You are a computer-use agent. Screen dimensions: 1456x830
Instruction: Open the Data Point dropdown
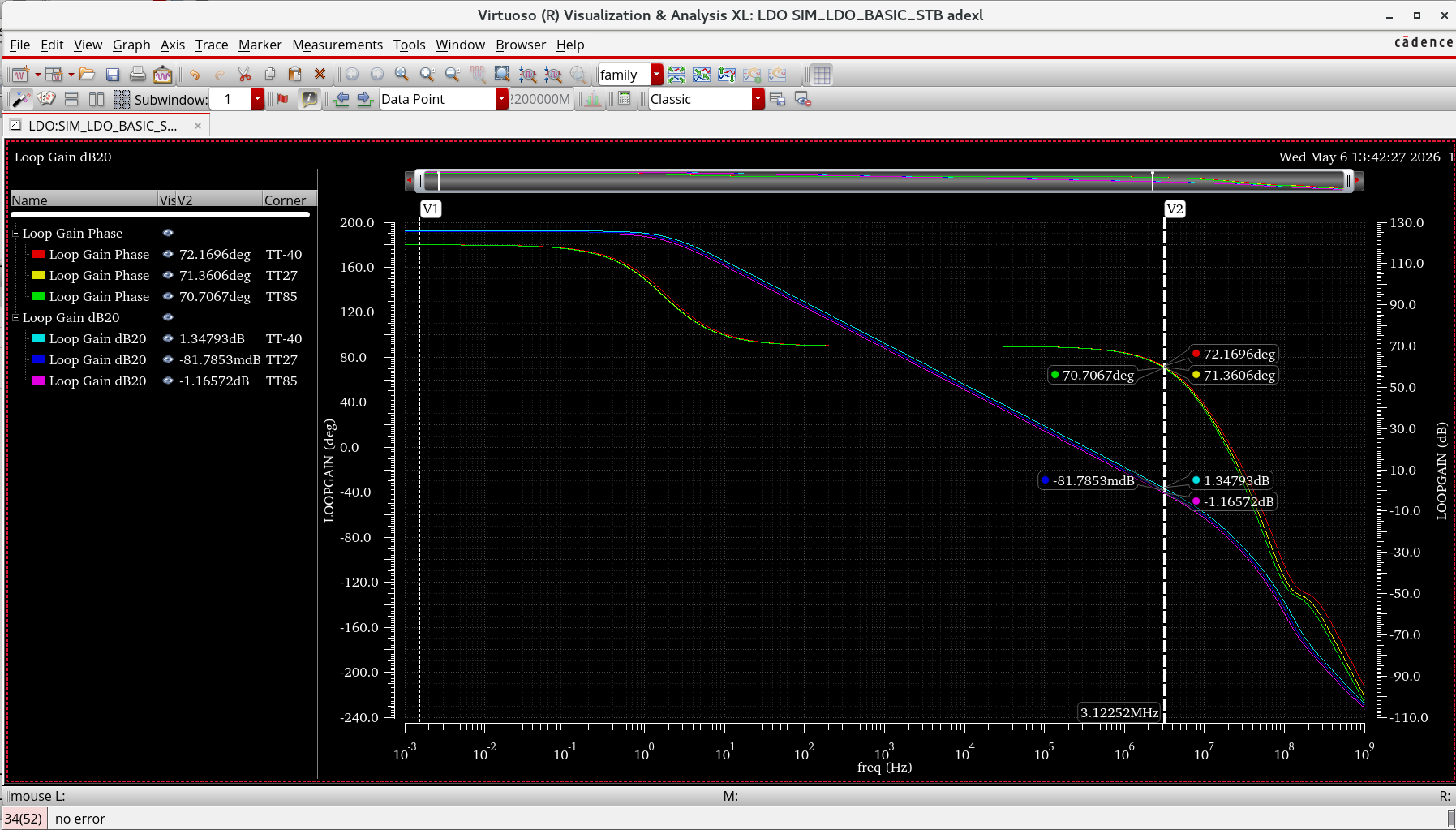coord(502,99)
